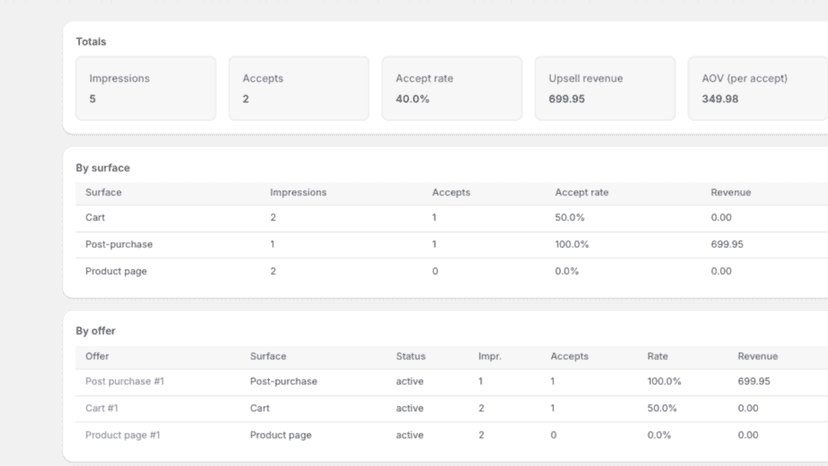The image size is (828, 466).
Task: Click the 40.0% accept rate value
Action: (412, 99)
